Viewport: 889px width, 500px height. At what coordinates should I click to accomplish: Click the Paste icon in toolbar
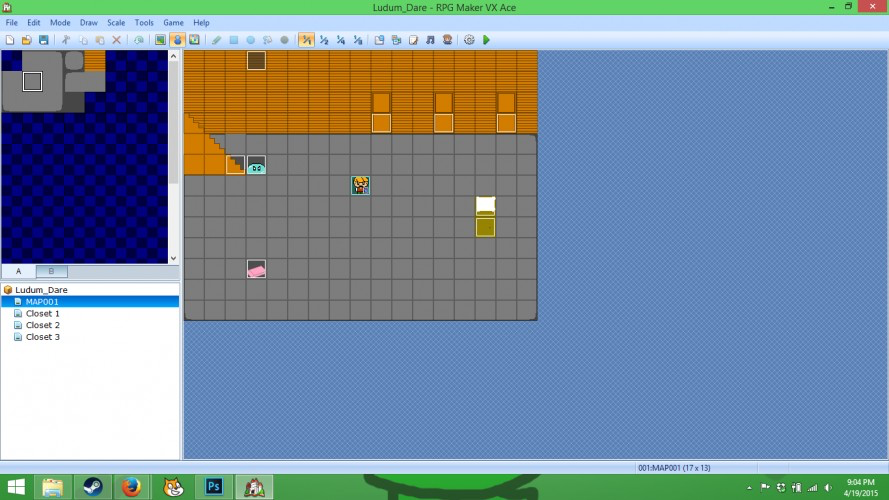coord(100,40)
